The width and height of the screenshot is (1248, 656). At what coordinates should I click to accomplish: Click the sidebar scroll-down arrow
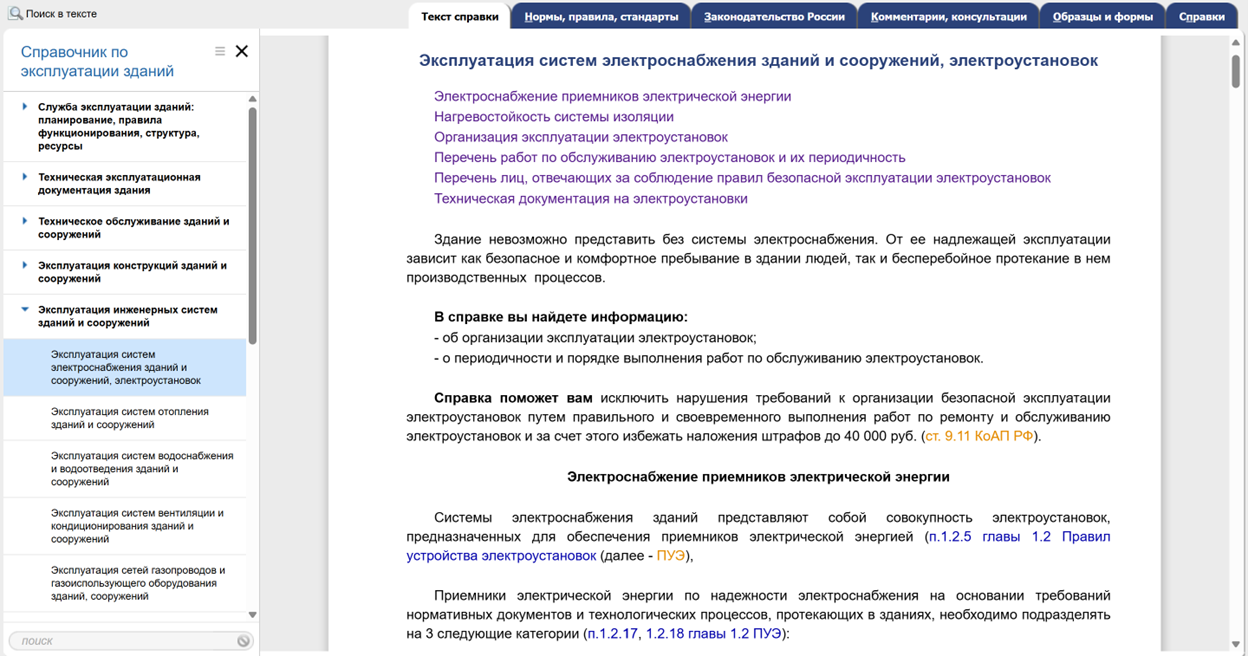click(x=252, y=615)
